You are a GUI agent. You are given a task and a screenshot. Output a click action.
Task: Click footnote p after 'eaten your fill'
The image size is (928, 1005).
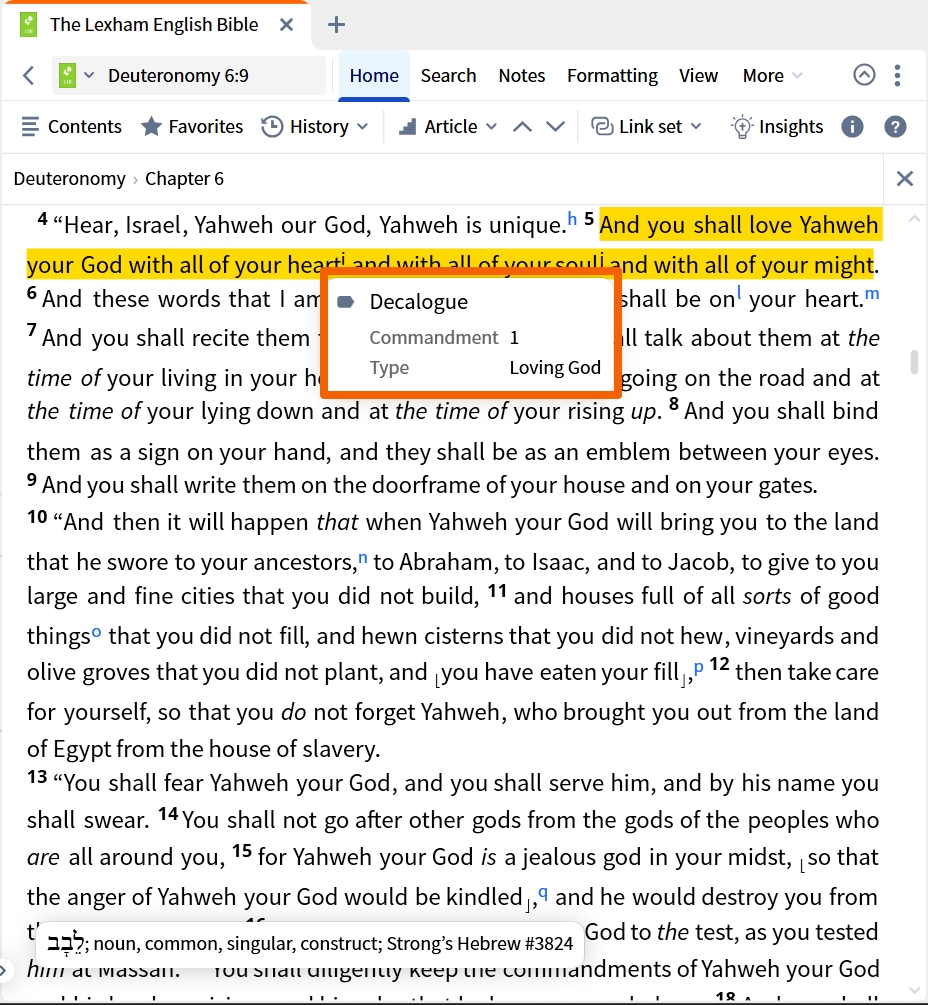click(x=699, y=667)
